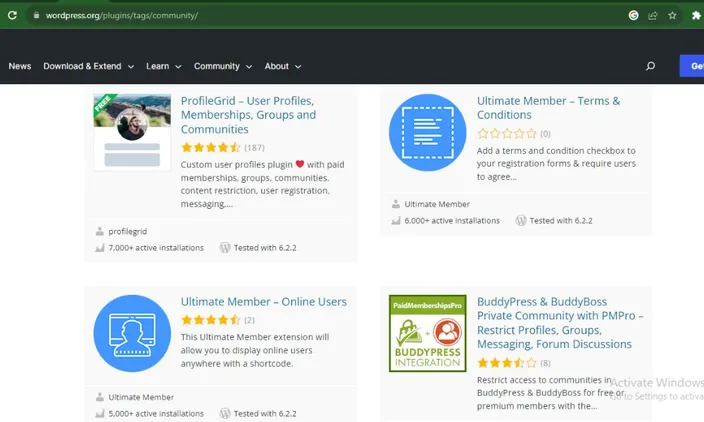Image resolution: width=704 pixels, height=422 pixels.
Task: Click the BuddyPress & BuddyBoss star rating
Action: click(507, 363)
